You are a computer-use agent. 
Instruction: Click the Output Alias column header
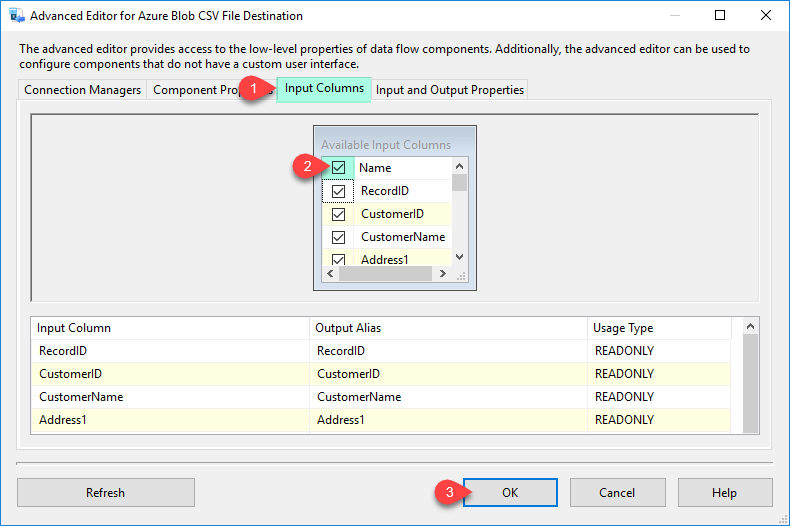pyautogui.click(x=448, y=328)
